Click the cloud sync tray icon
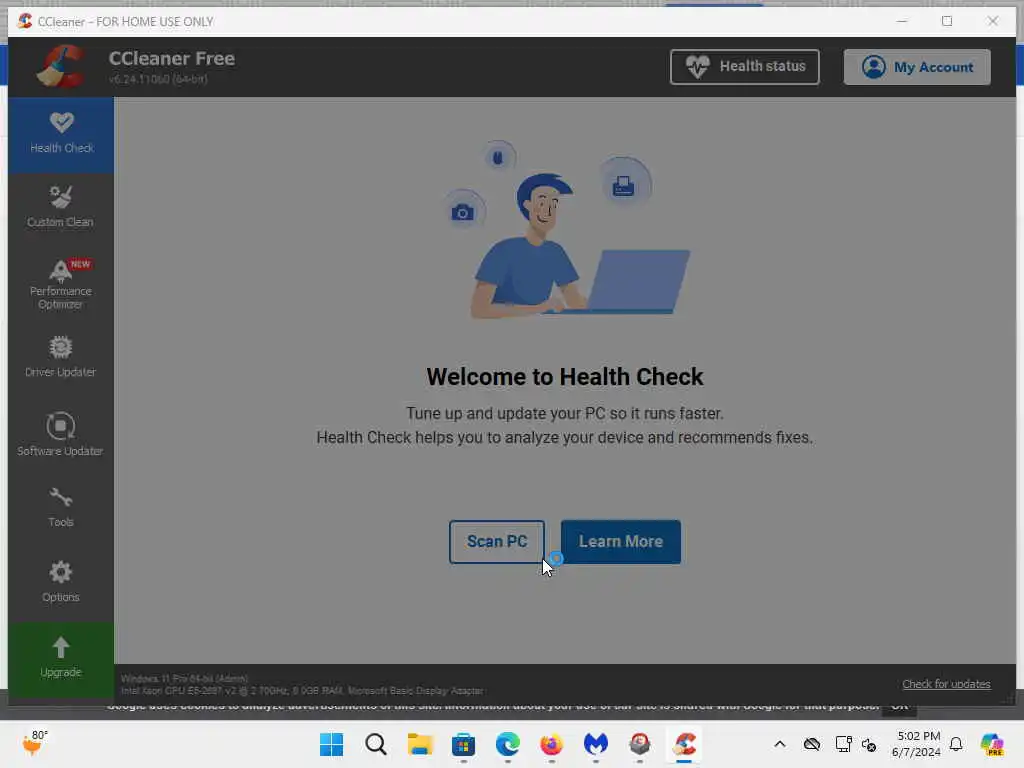Viewport: 1024px width, 768px height. (812, 744)
